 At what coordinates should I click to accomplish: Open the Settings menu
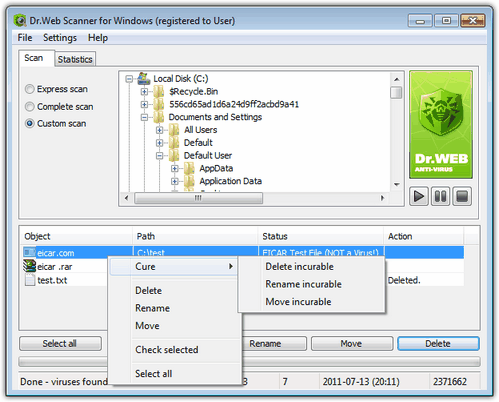[60, 38]
